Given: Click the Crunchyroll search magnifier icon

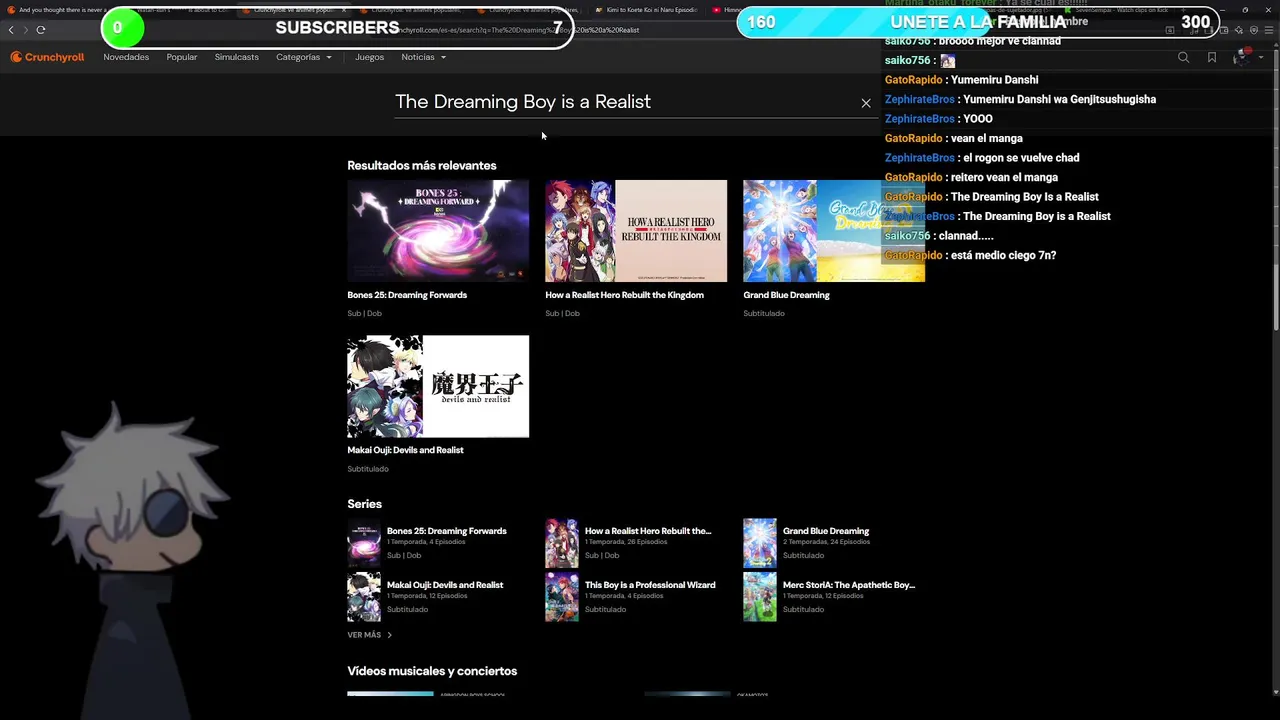Looking at the screenshot, I should pos(1183,57).
